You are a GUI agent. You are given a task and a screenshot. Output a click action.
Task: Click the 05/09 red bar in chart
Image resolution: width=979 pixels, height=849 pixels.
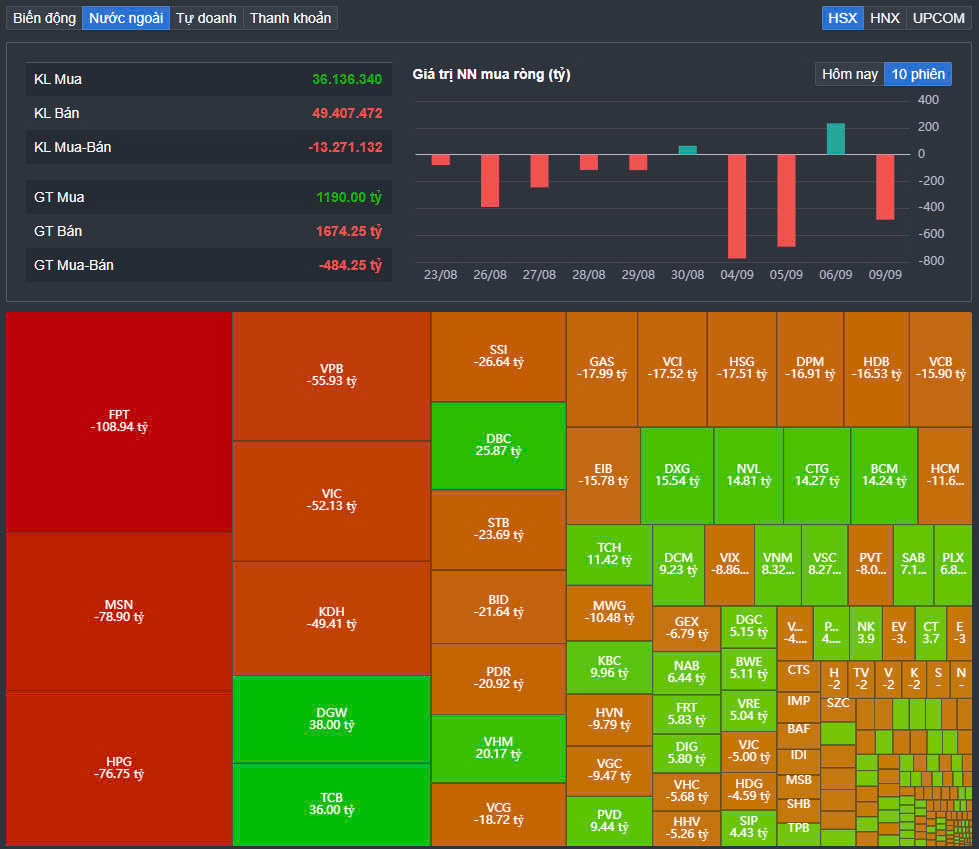tap(786, 200)
